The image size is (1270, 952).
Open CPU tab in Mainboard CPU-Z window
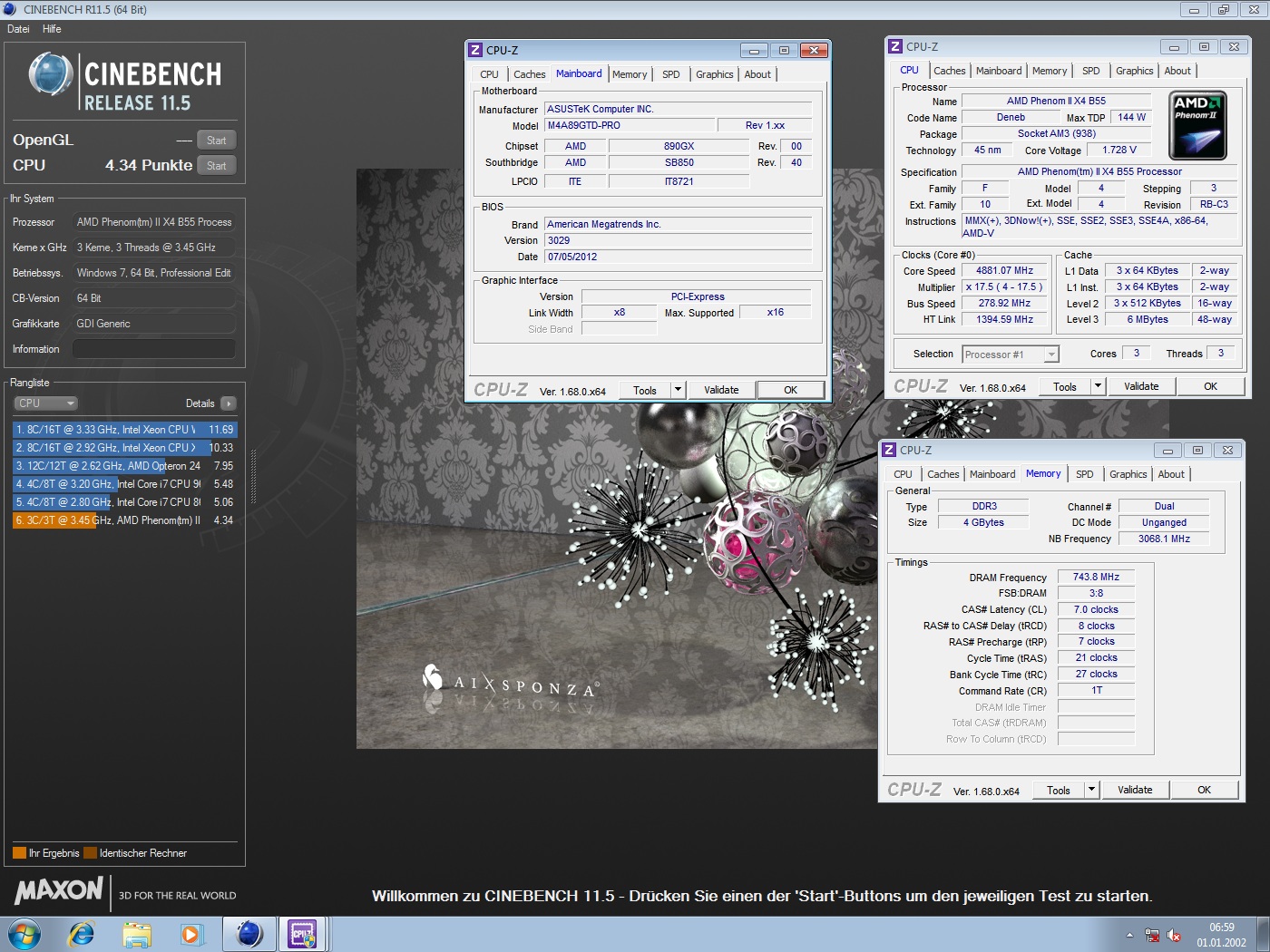pos(489,74)
